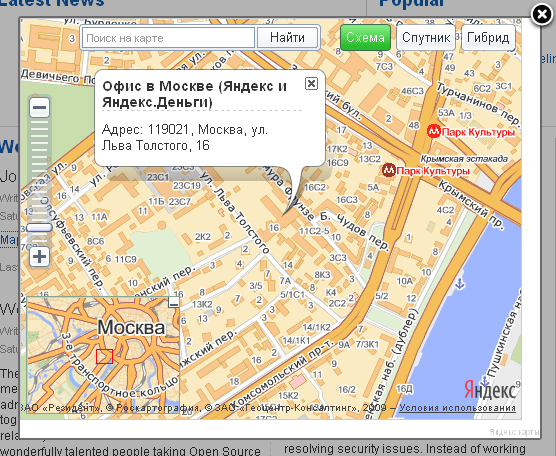This screenshot has height=456, width=556.
Task: Click the zoom in plus button
Action: (x=39, y=256)
